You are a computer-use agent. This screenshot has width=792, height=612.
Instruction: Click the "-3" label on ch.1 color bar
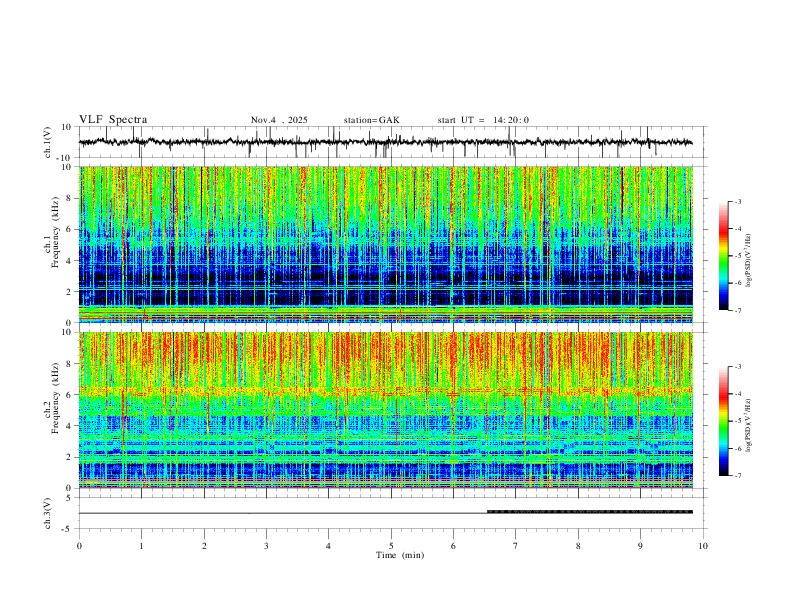point(738,201)
